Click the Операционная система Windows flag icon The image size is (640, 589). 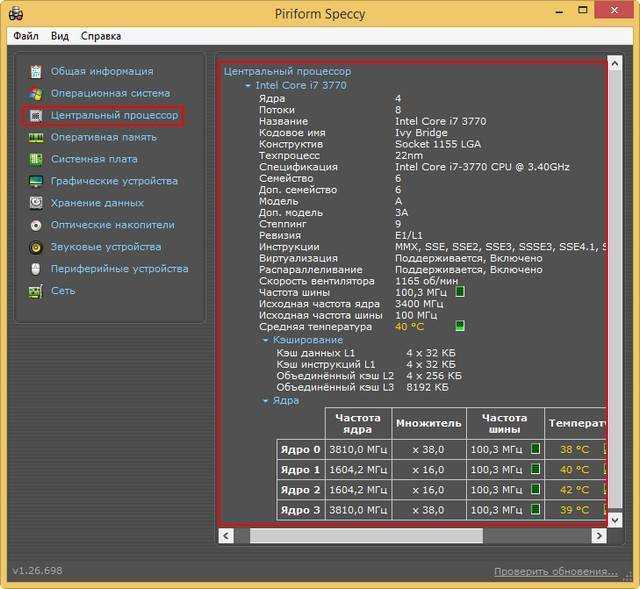[36, 93]
